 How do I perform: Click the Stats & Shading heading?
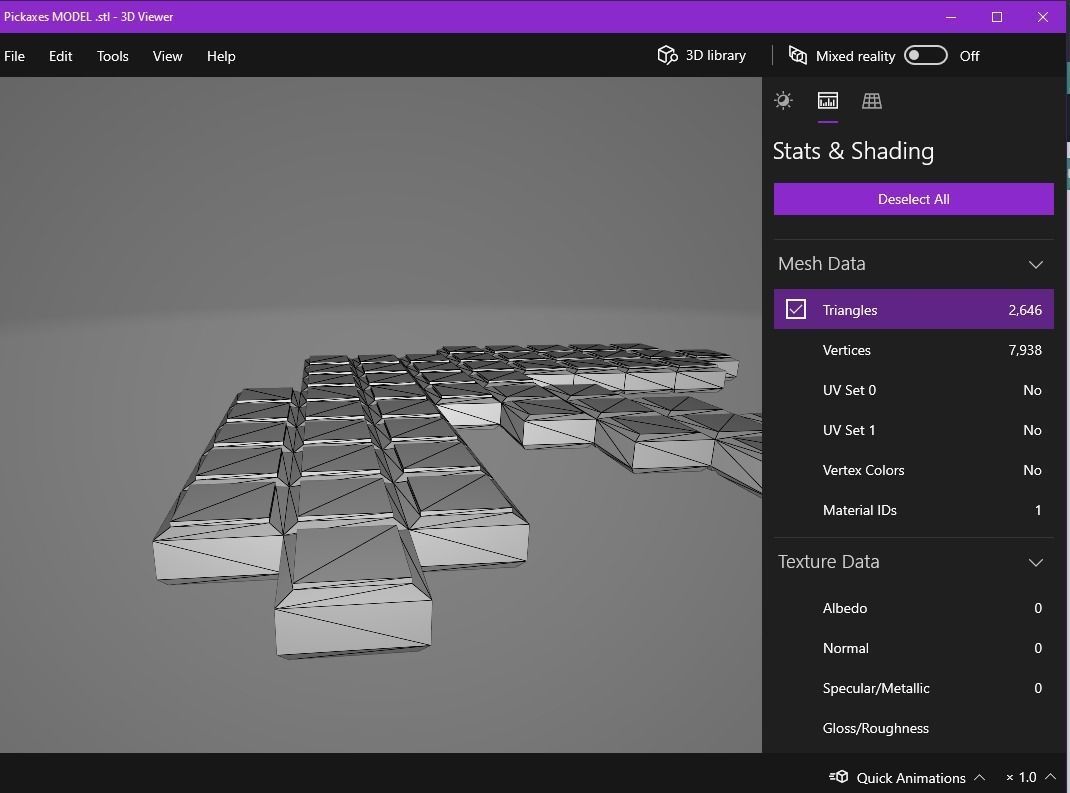tap(853, 151)
